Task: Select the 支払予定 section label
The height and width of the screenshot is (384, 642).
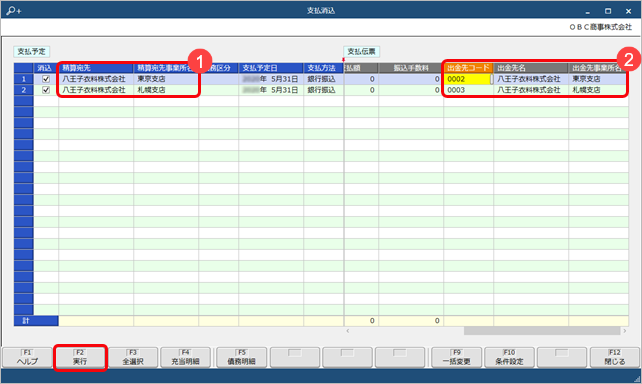Action: [x=32, y=52]
